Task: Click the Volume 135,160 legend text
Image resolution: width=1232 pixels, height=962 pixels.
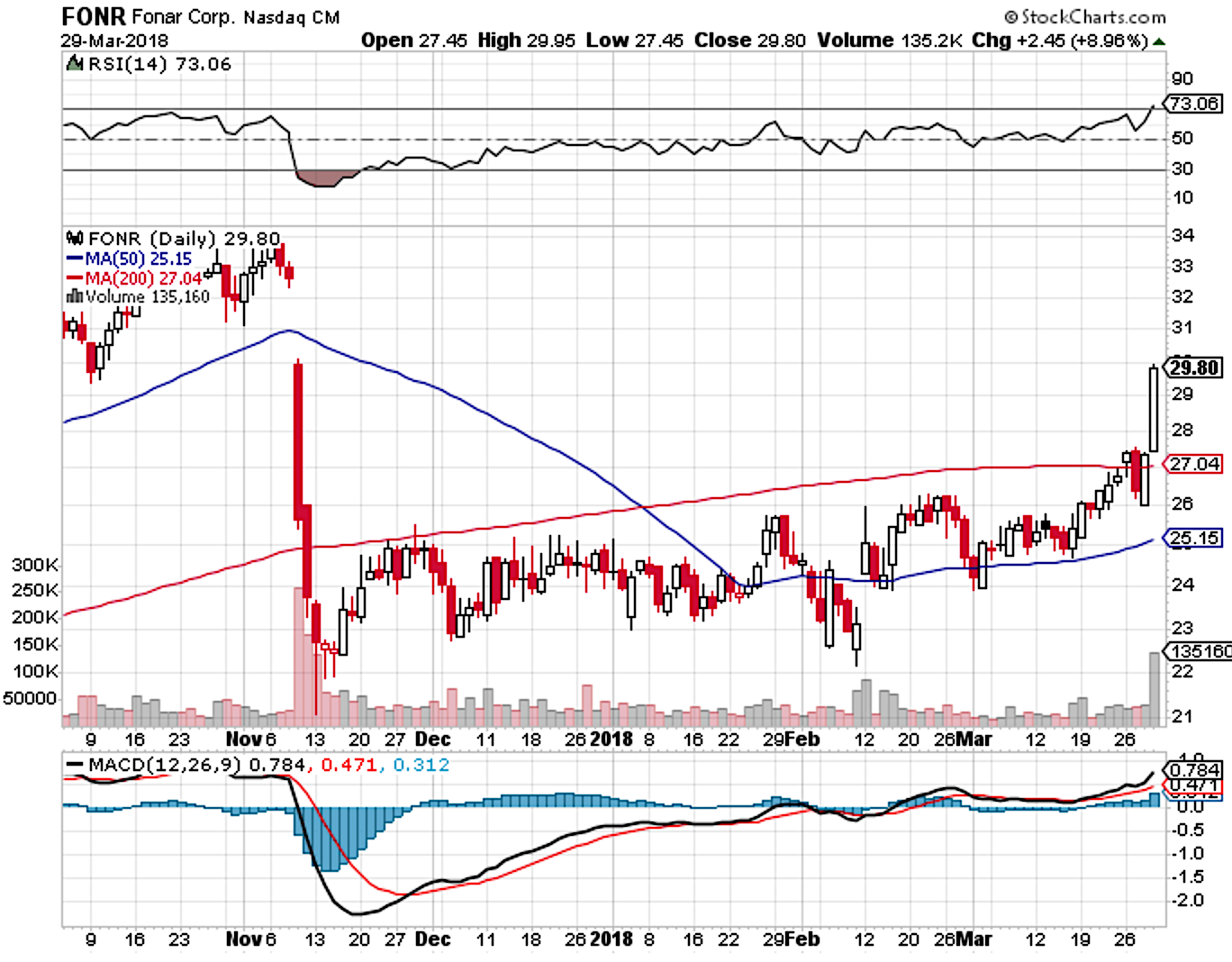Action: pos(148,296)
